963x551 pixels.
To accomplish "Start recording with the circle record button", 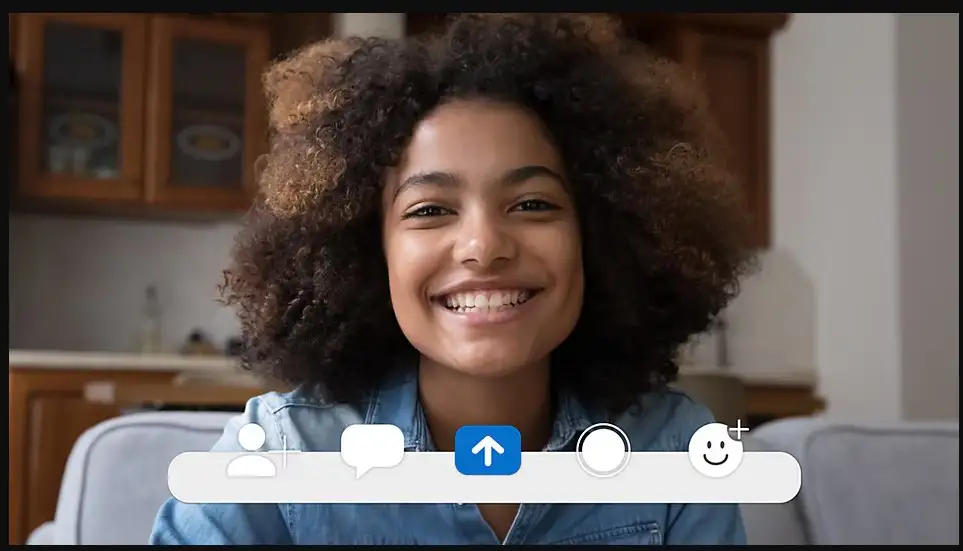I will pos(603,450).
